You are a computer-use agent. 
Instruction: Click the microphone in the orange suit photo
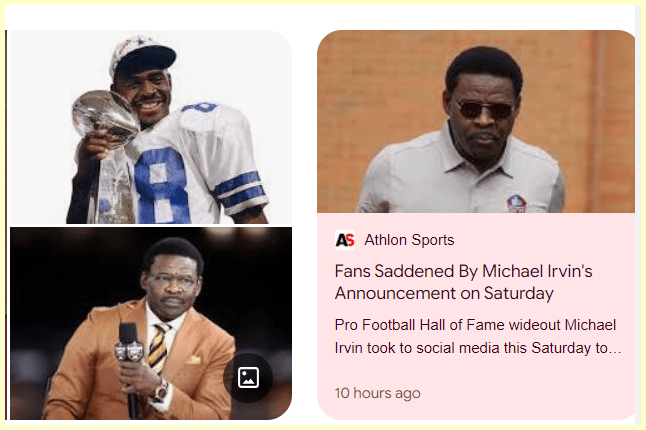pos(128,350)
